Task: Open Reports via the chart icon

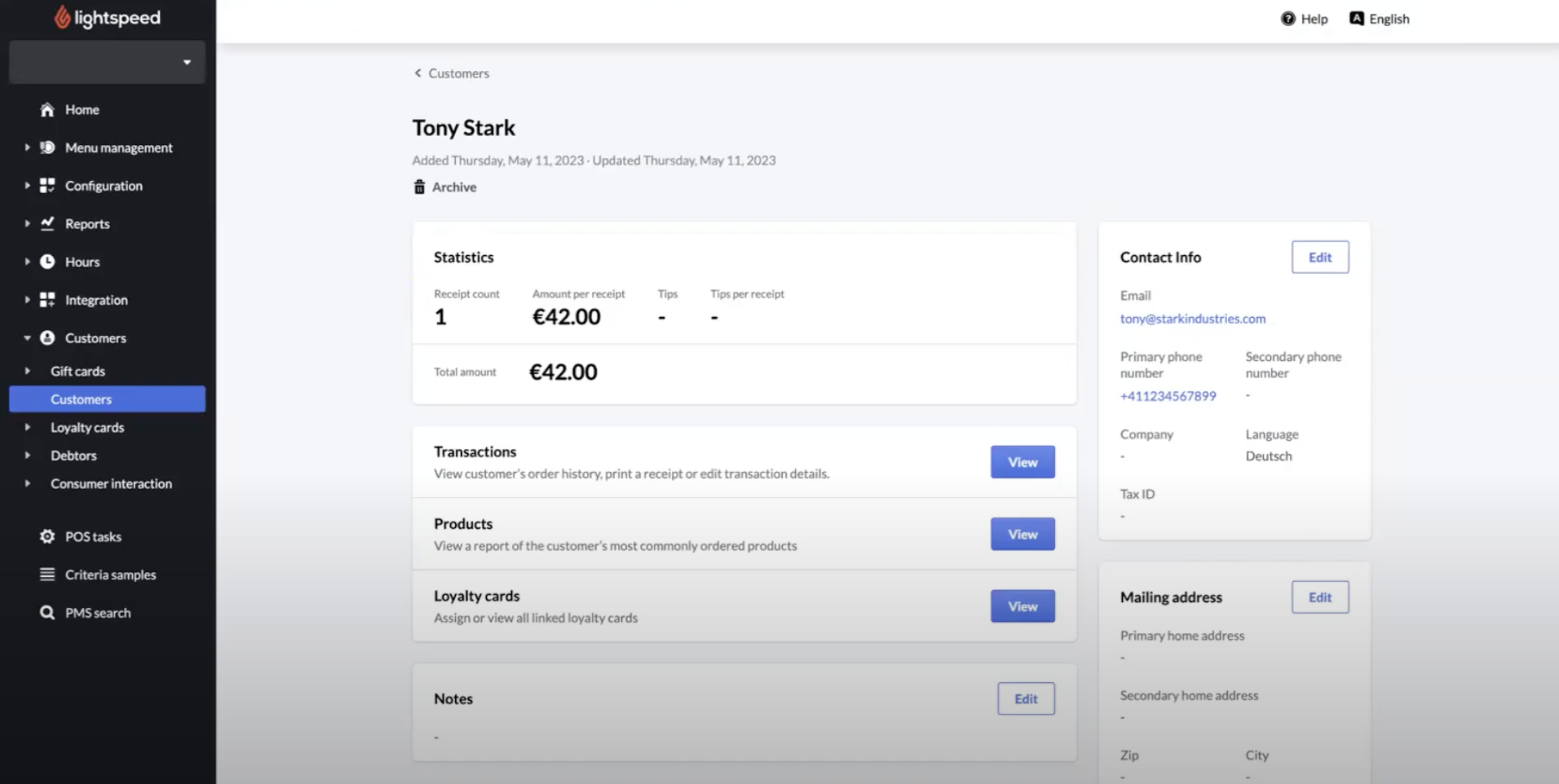Action: (47, 223)
